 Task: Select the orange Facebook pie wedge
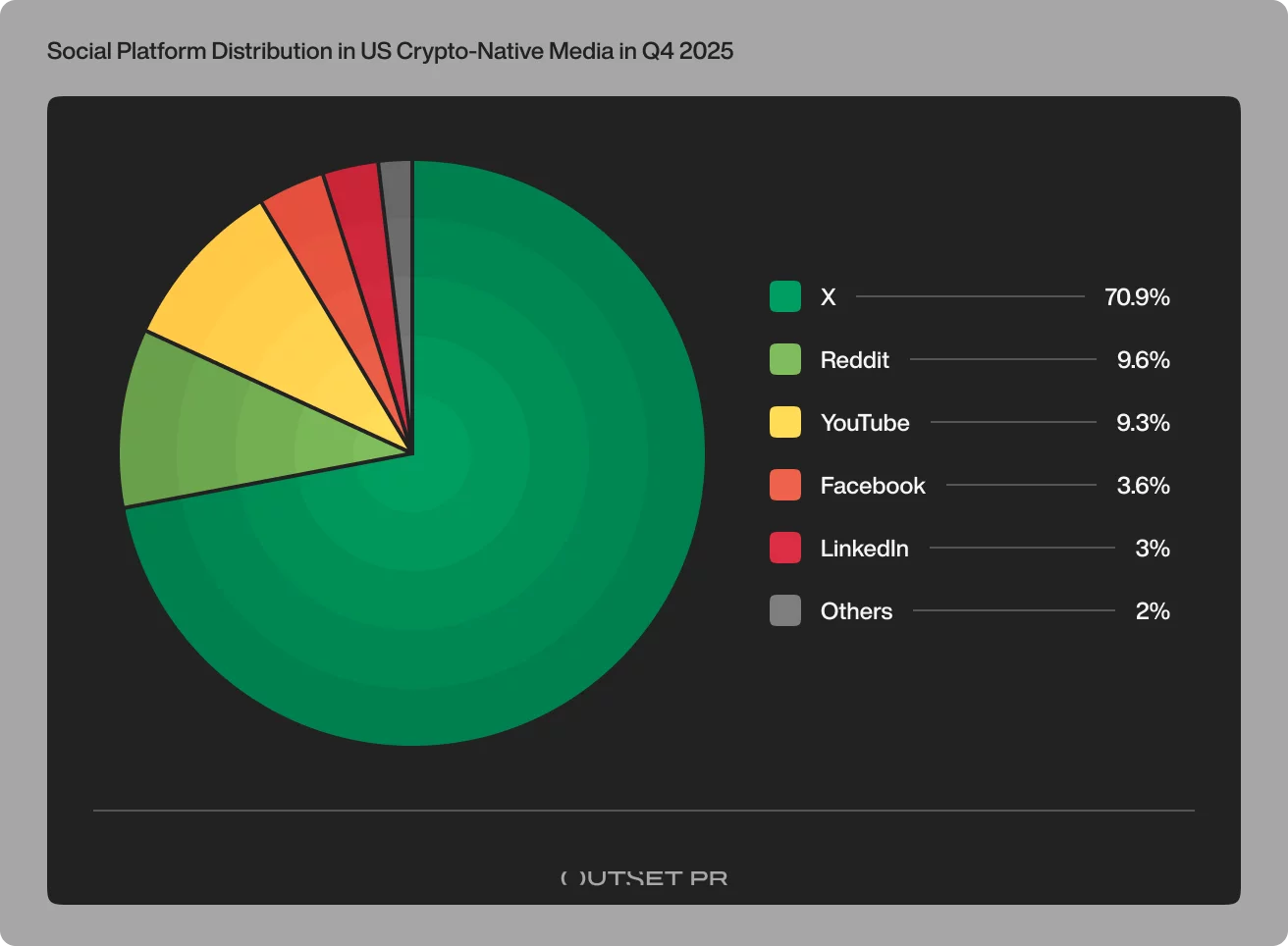tap(319, 226)
